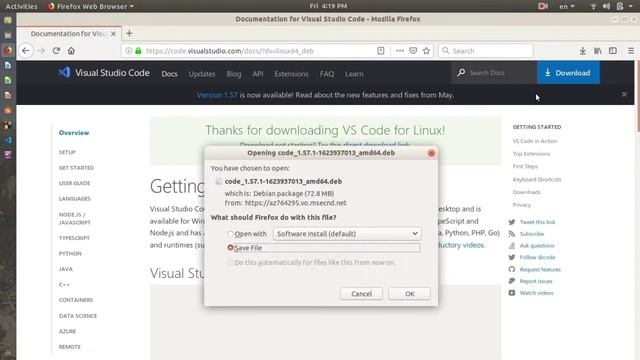Open Overview in docs sidebar
The width and height of the screenshot is (640, 360).
[x=74, y=133]
